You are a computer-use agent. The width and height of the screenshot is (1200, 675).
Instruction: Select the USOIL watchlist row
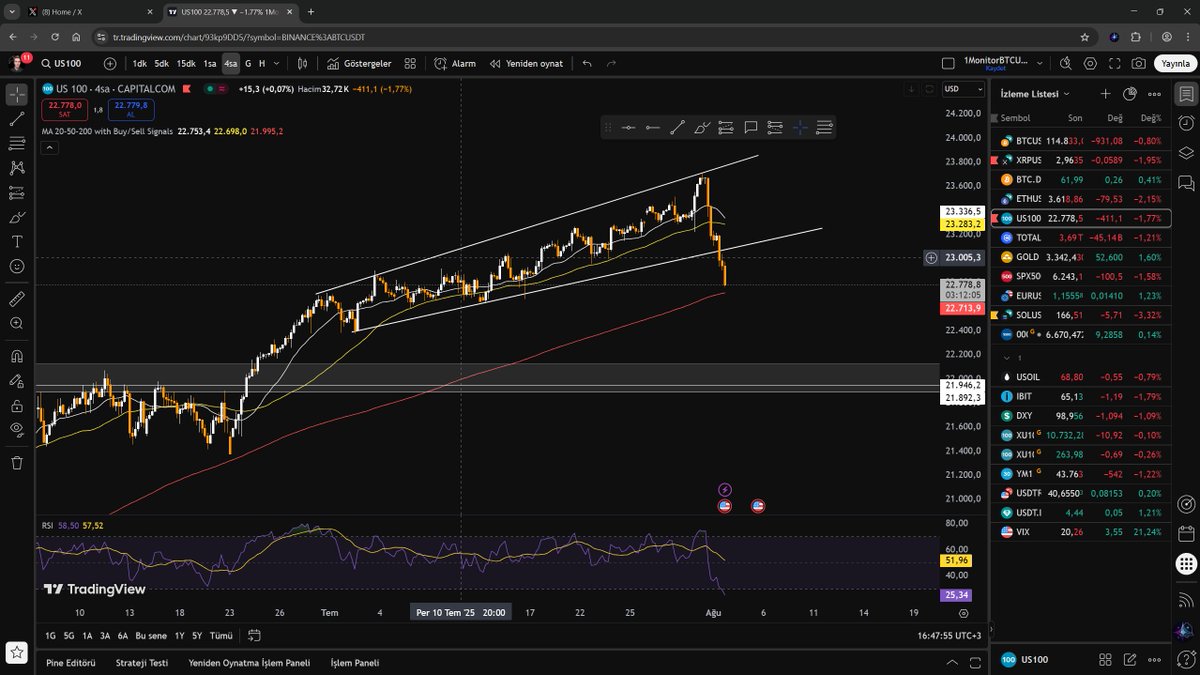[1082, 377]
